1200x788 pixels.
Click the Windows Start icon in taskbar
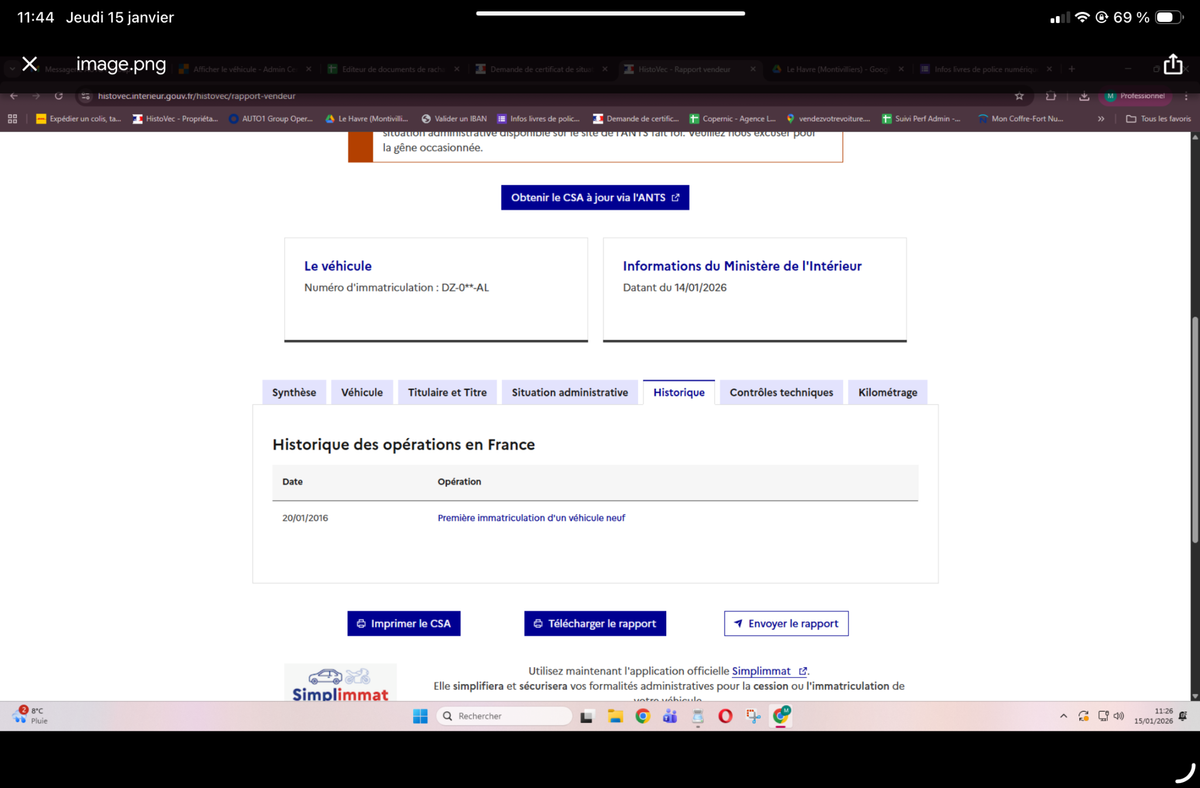pyautogui.click(x=420, y=716)
